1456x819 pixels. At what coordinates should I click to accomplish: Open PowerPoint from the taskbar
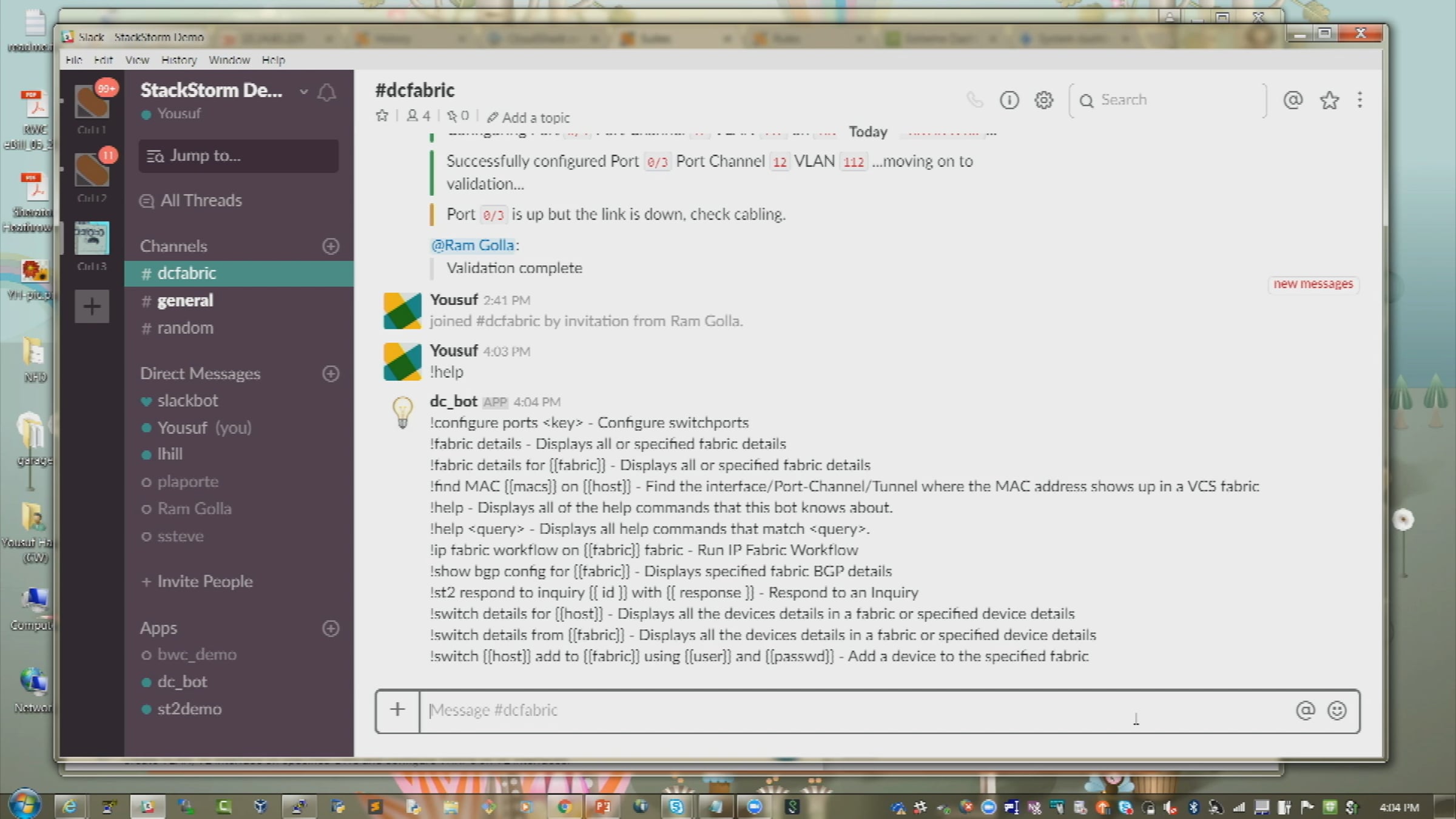(x=602, y=806)
